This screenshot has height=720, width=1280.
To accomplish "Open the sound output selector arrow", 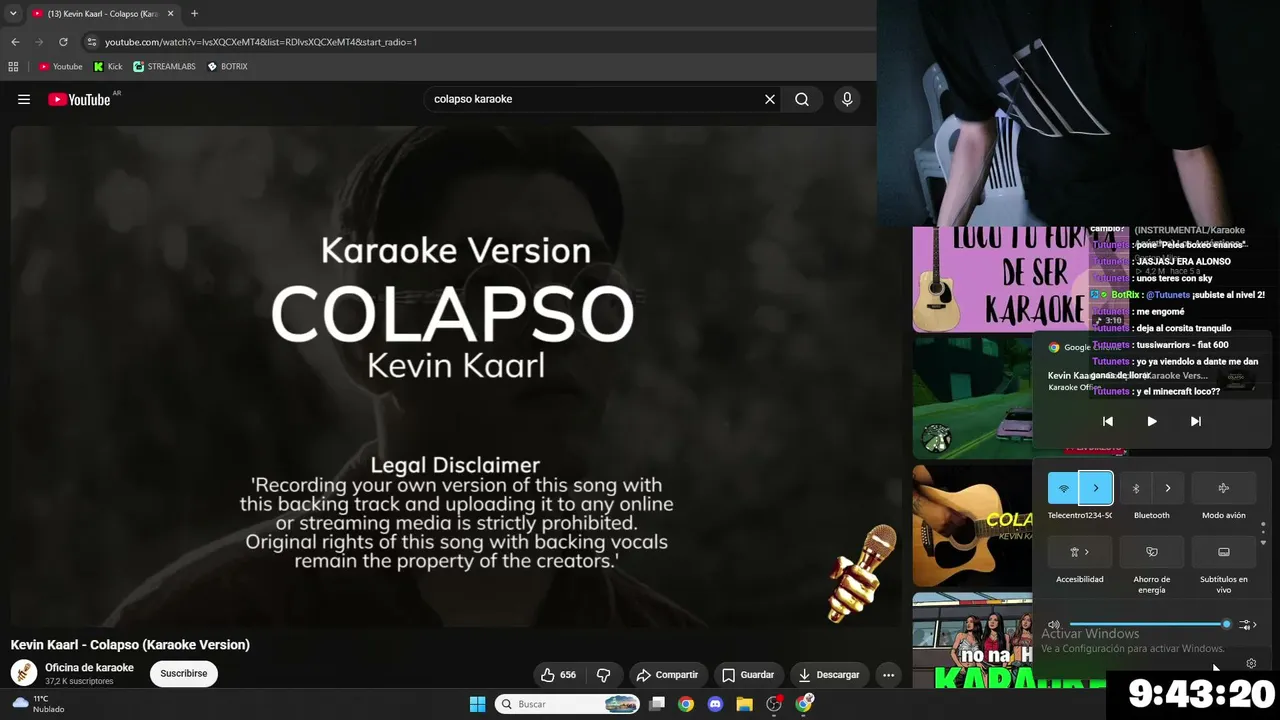I will [1247, 625].
